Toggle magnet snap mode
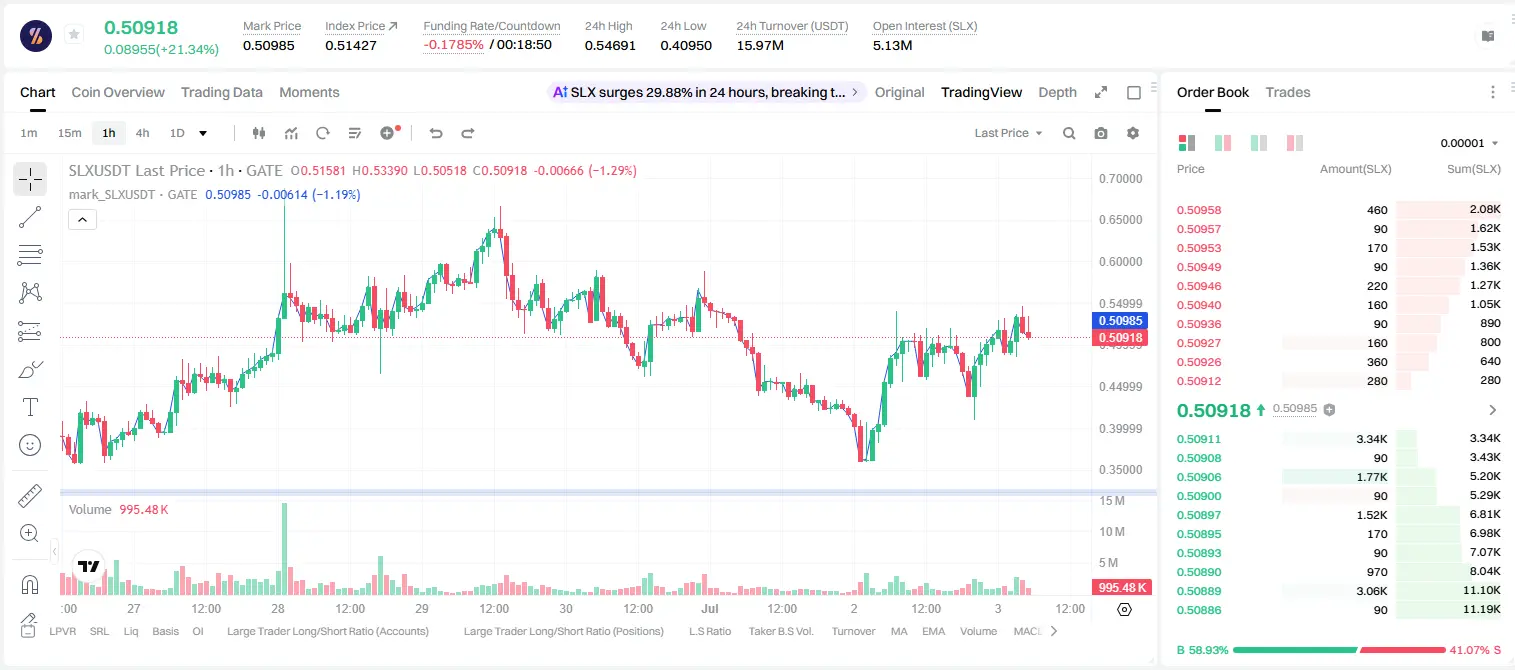This screenshot has width=1515, height=670. pyautogui.click(x=30, y=585)
